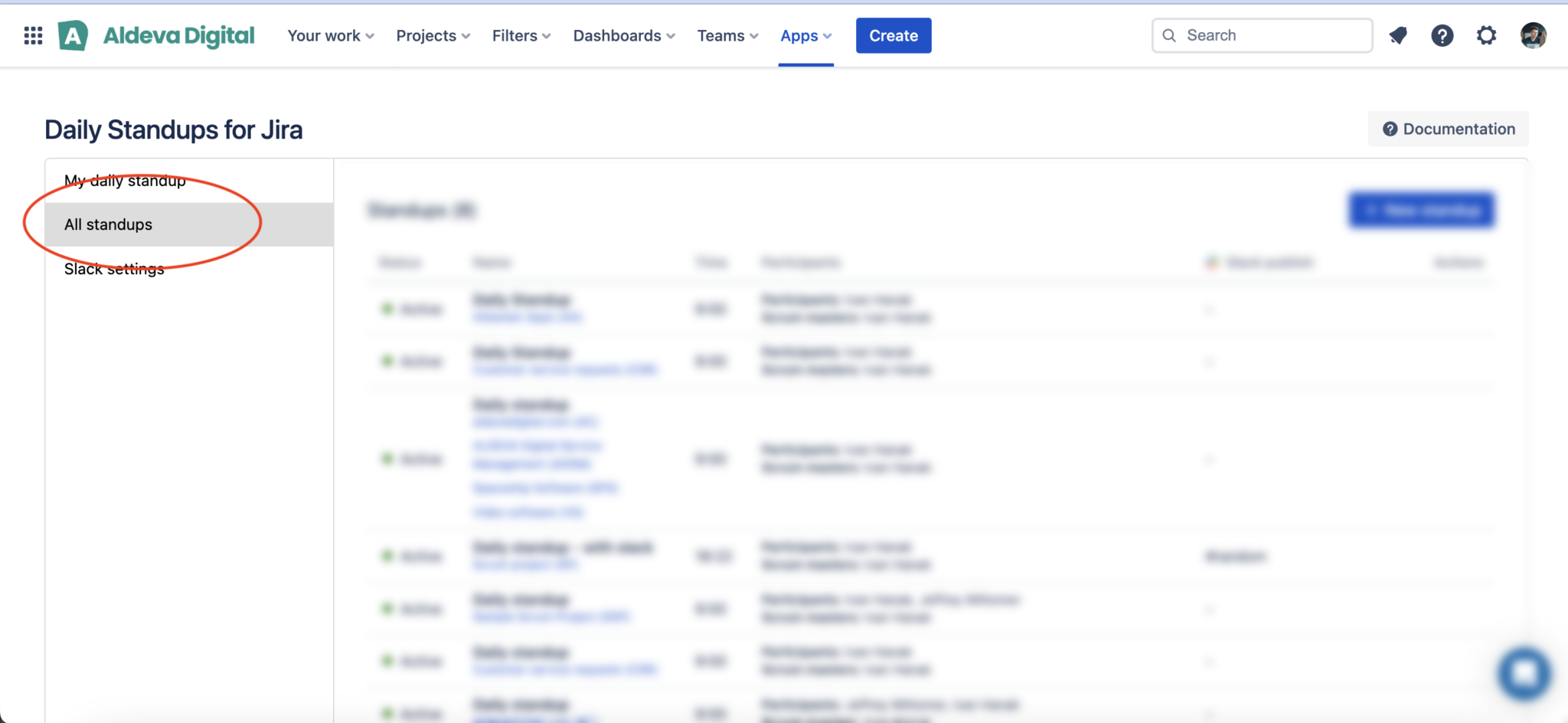Open the Dashboards menu
The height and width of the screenshot is (723, 1568).
624,35
